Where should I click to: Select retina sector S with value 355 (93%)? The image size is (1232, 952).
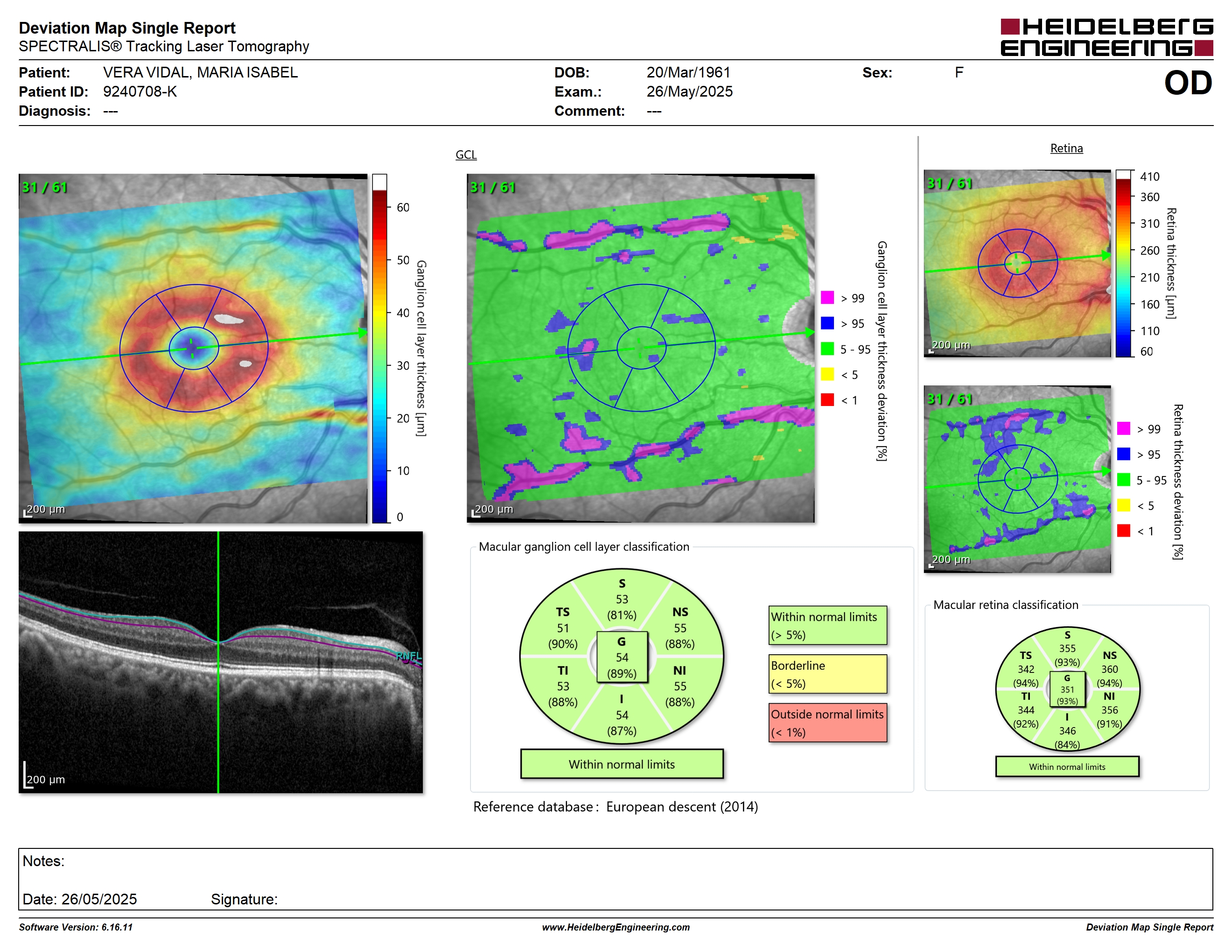[1067, 649]
